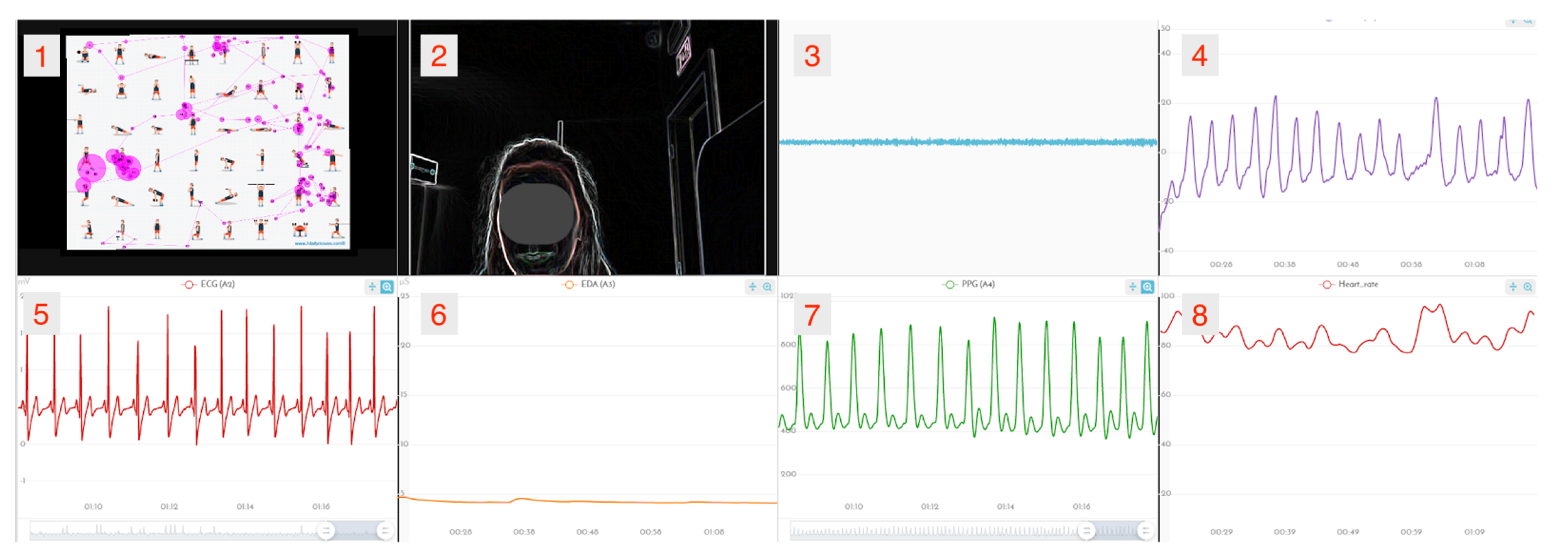
Task: Click the split icon on Heart_rate chart
Action: [x=1513, y=287]
